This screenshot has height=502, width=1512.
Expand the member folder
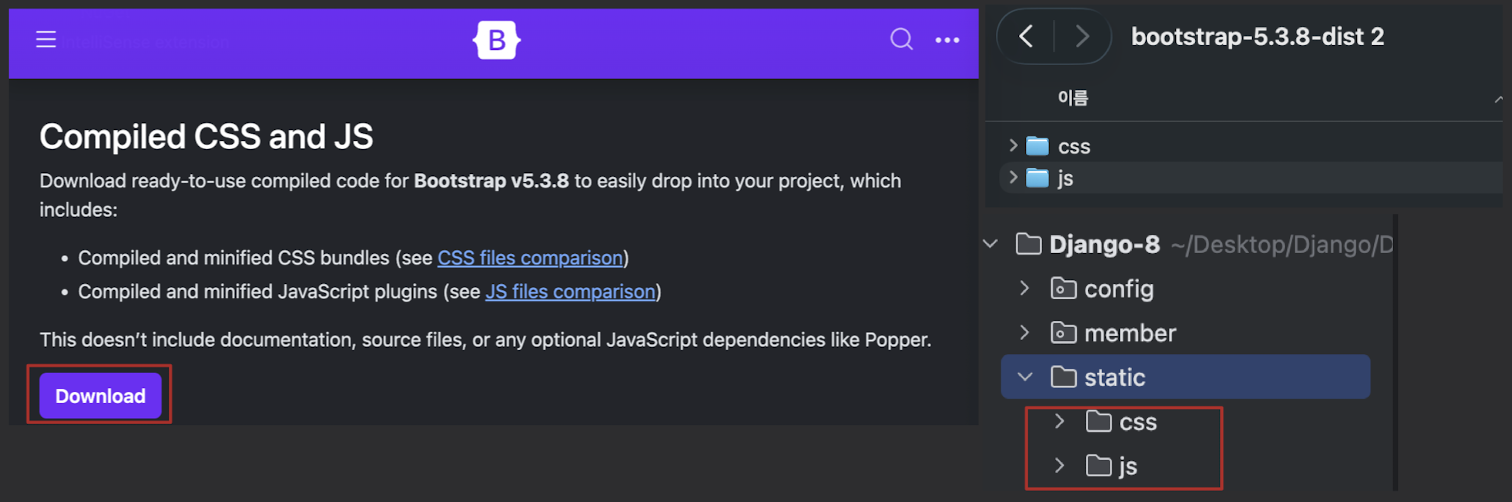pyautogui.click(x=1024, y=333)
